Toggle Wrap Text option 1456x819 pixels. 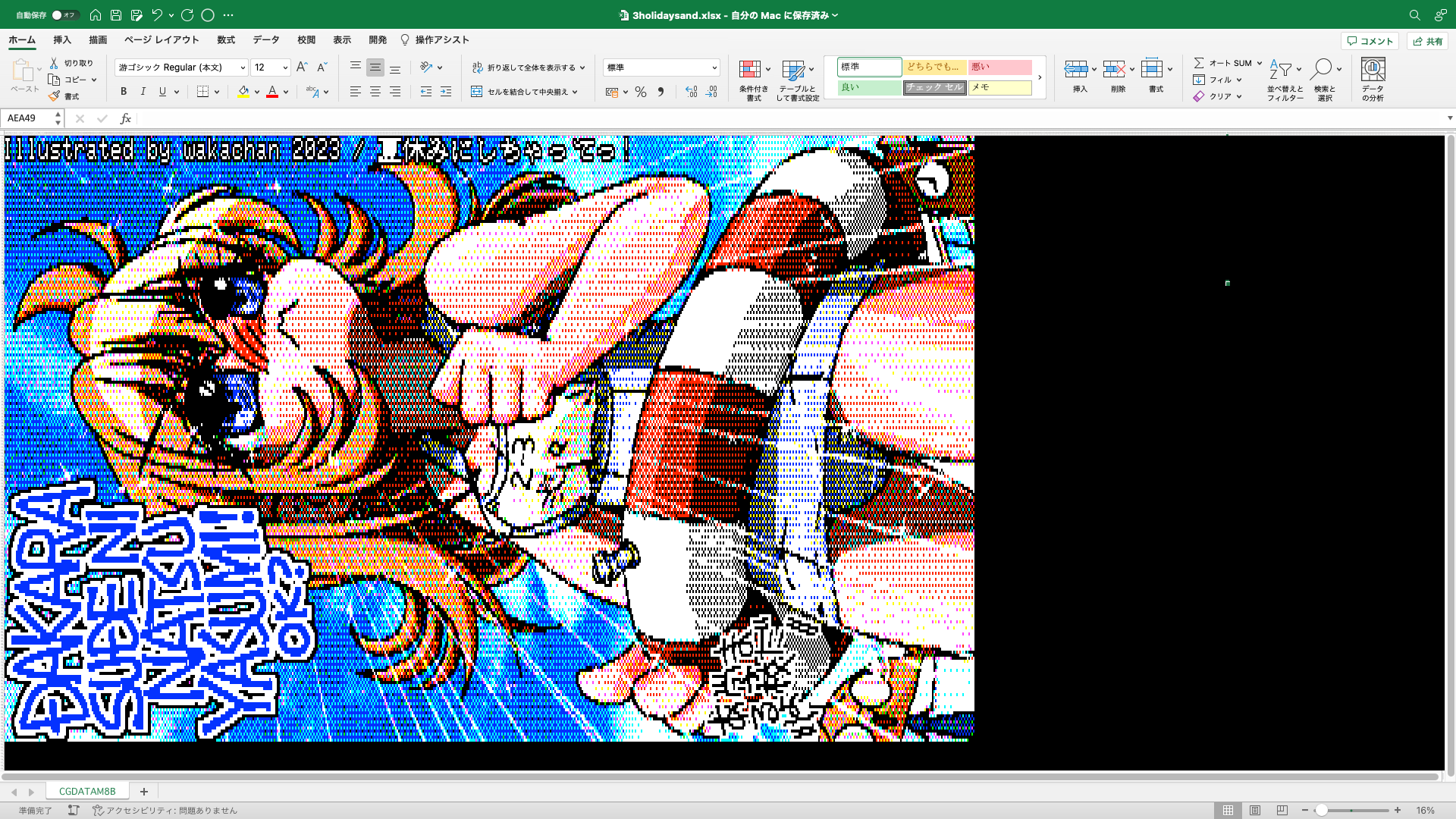(523, 67)
